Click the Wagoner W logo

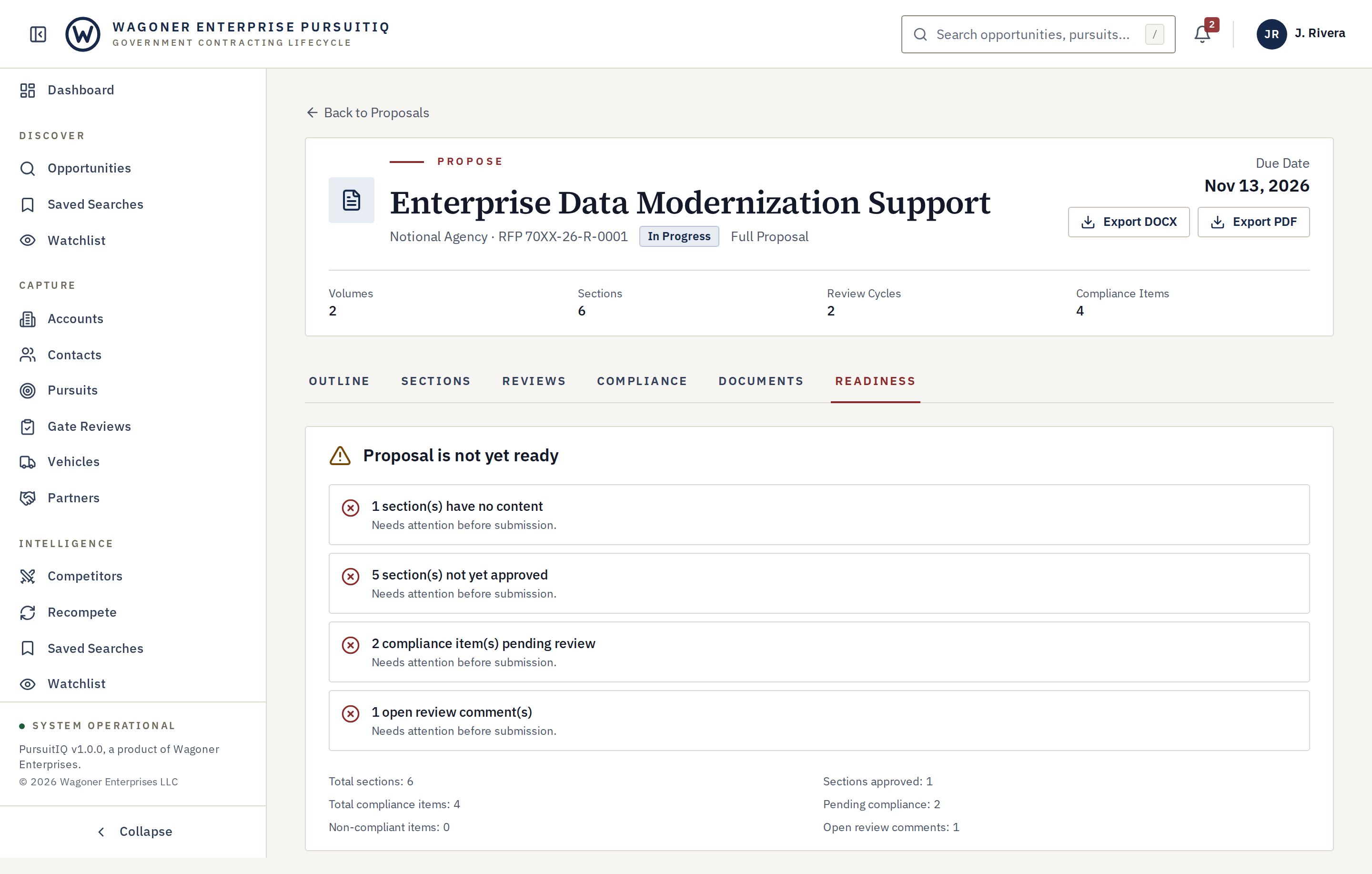(82, 34)
